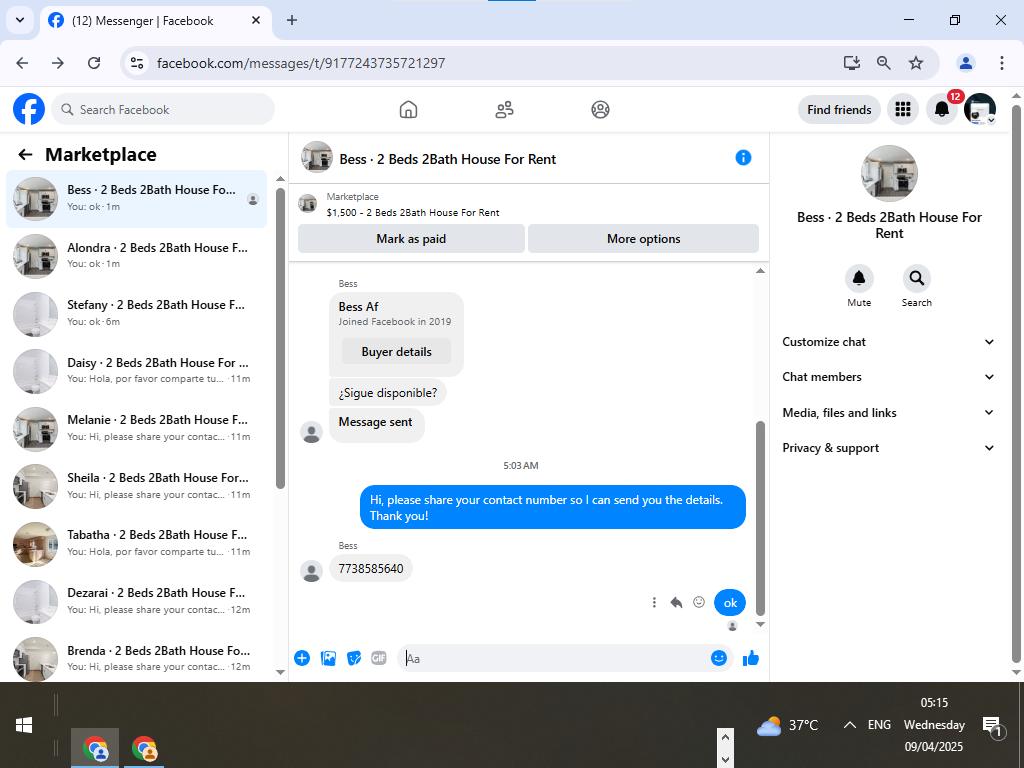Open Melanie conversation in the list

pyautogui.click(x=136, y=428)
